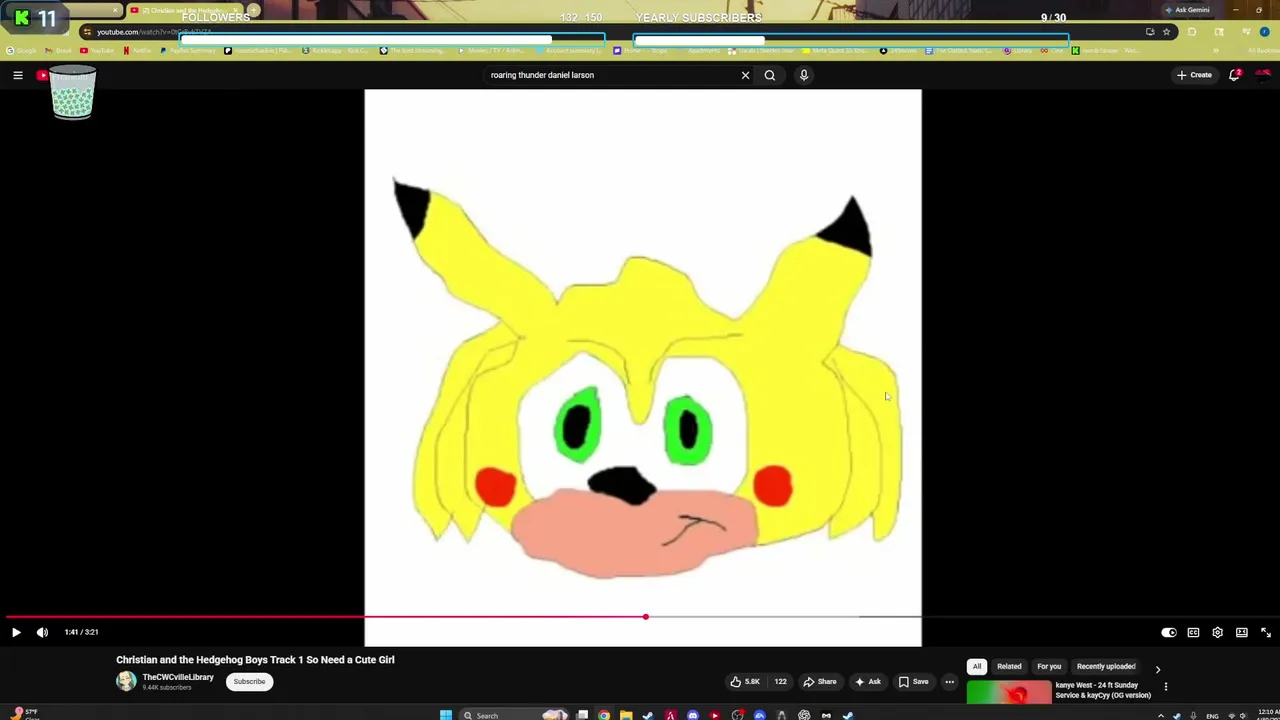Switch to theater mode view

[x=1242, y=632]
